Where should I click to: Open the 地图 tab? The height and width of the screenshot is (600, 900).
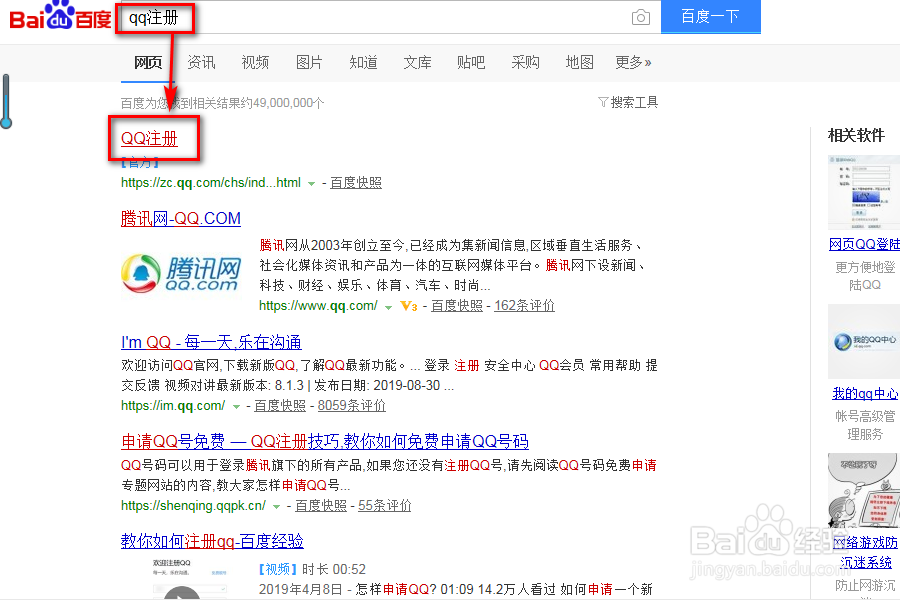(x=579, y=62)
